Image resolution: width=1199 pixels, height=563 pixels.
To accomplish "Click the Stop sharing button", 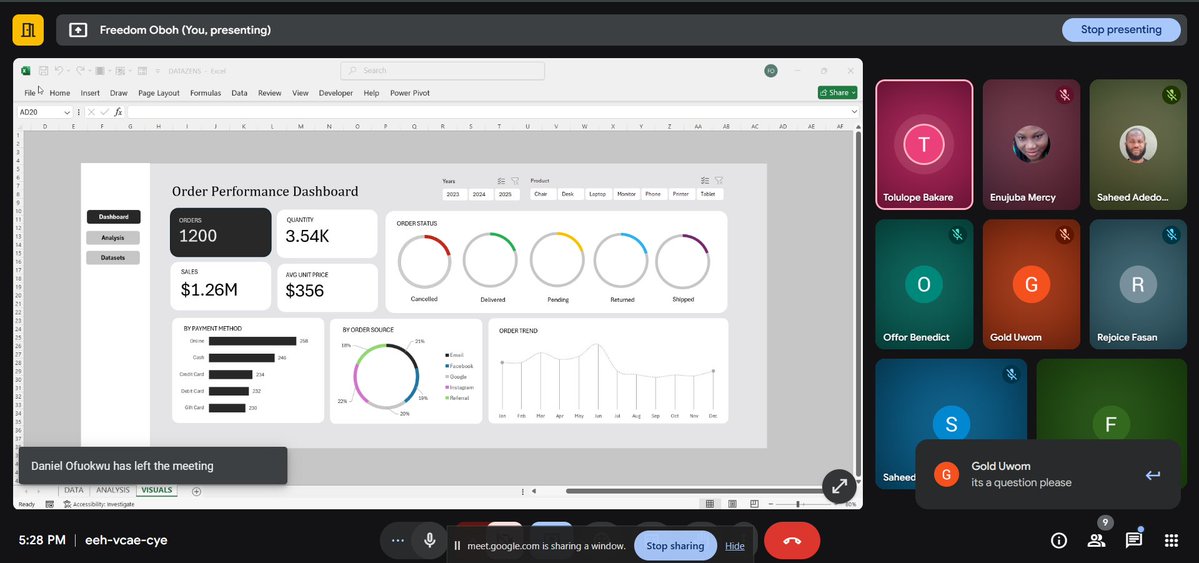I will tap(674, 545).
